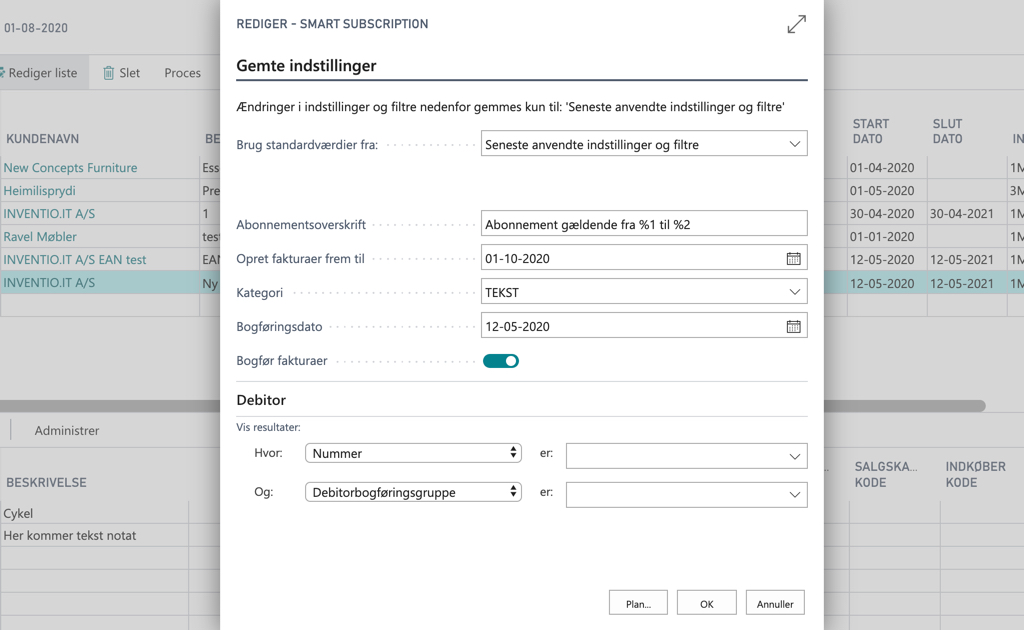1024x630 pixels.
Task: Click the Slet trash icon in the toolbar
Action: pos(108,73)
